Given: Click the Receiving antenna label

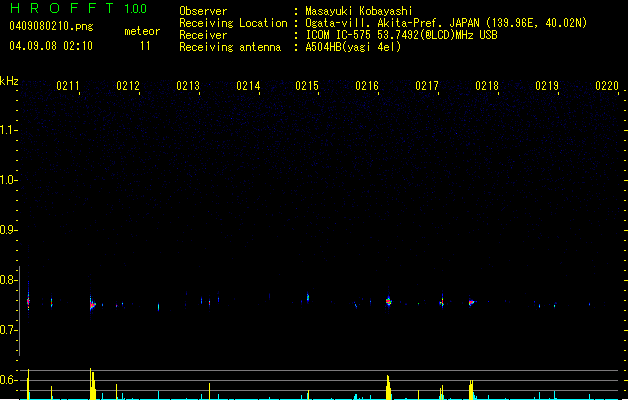Looking at the screenshot, I should [x=230, y=47].
